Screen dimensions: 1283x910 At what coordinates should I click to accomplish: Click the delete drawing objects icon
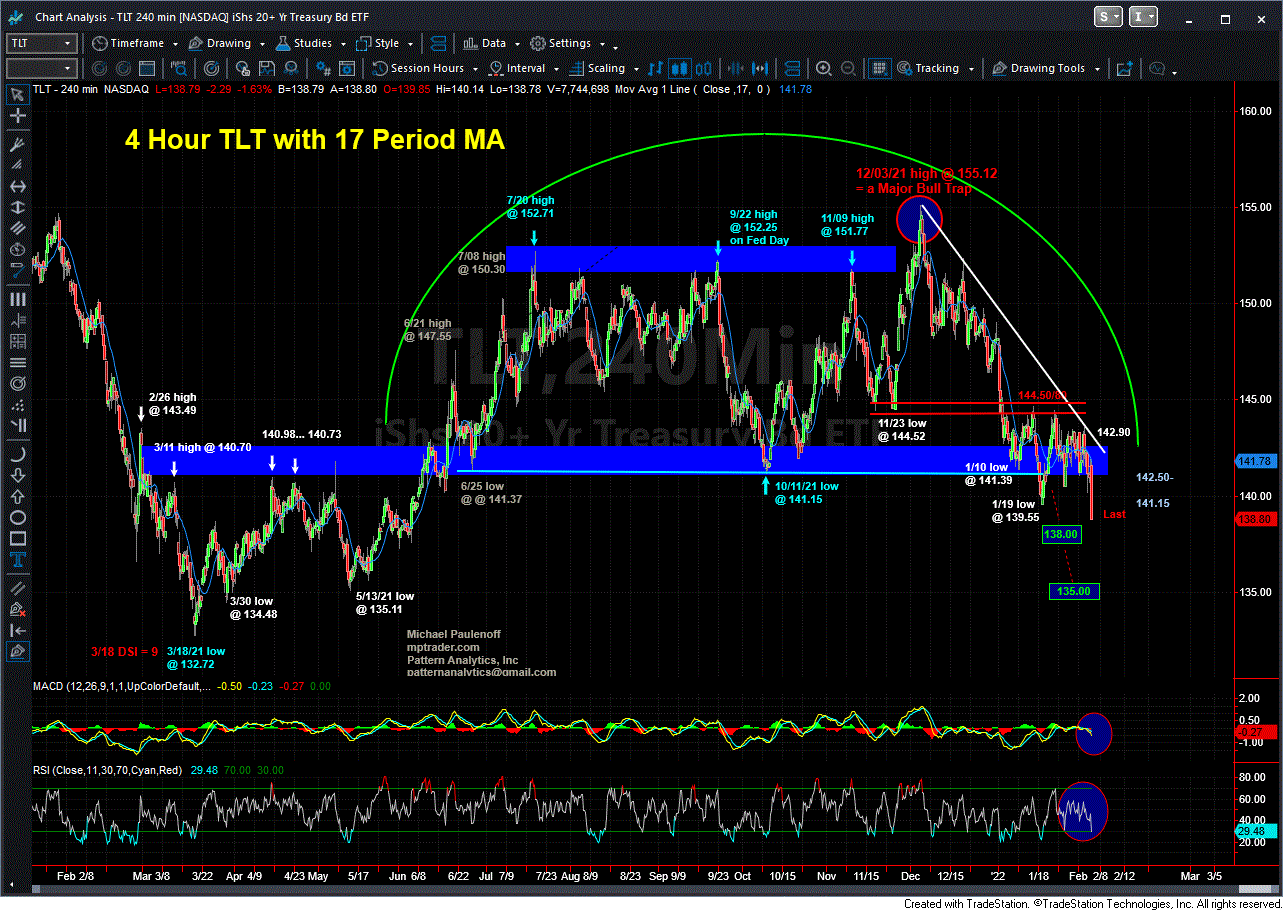pos(17,609)
